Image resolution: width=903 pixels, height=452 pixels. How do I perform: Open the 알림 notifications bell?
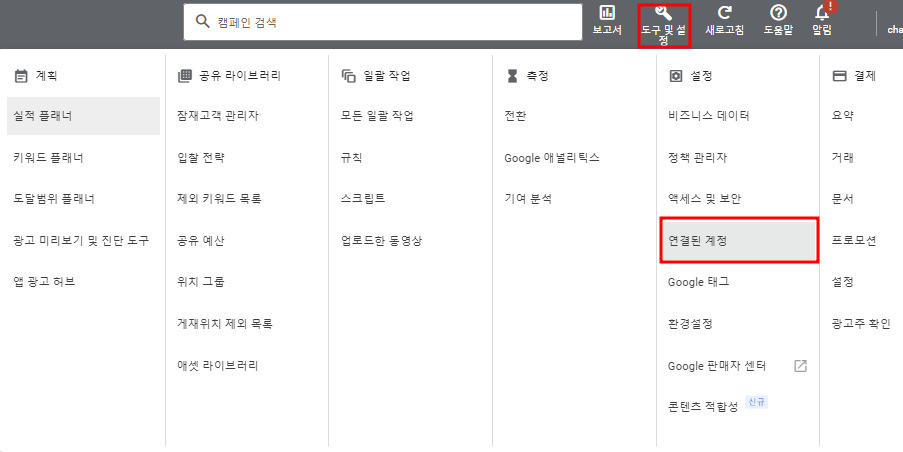click(x=822, y=14)
